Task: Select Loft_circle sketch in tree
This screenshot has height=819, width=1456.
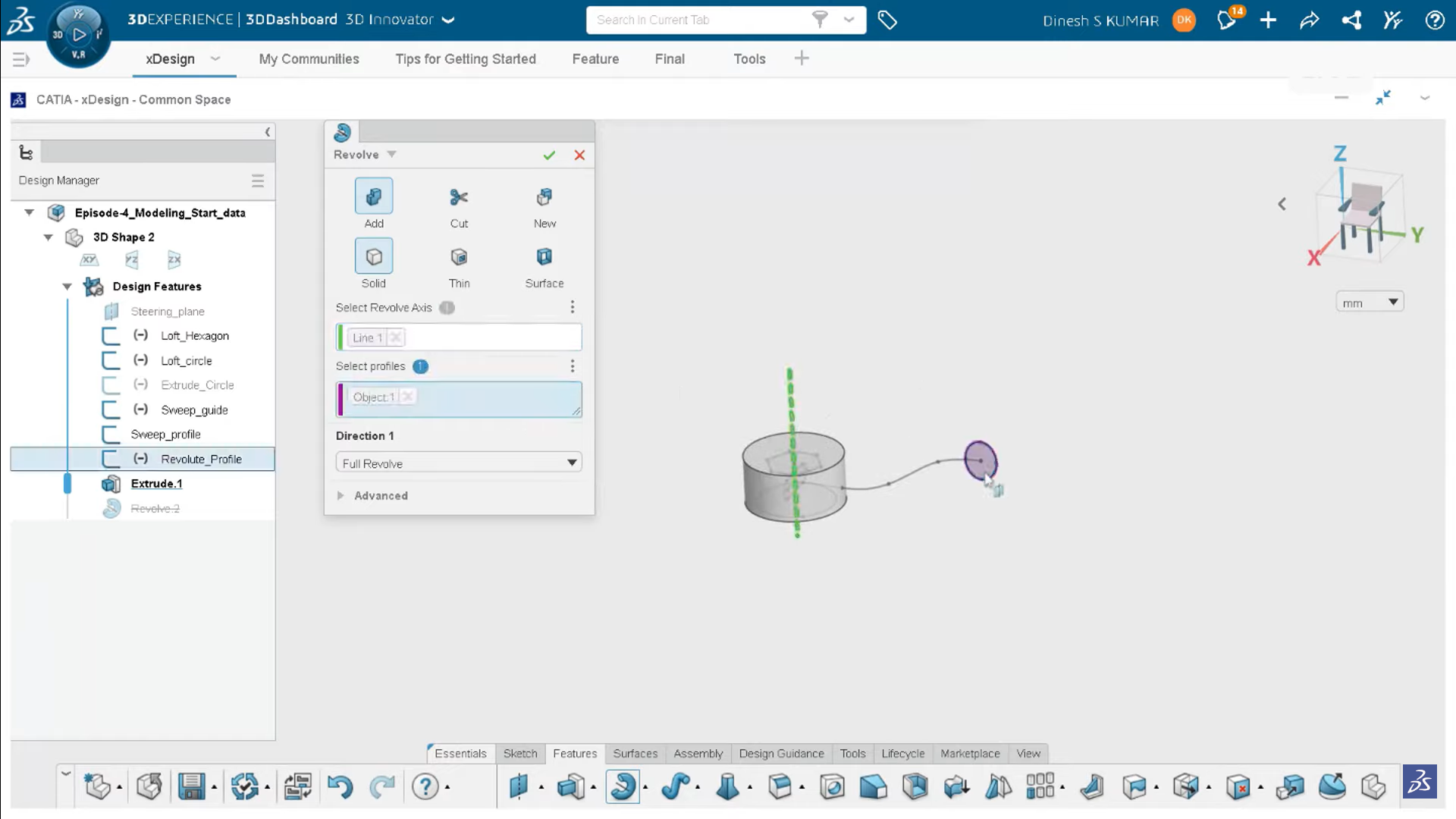Action: click(187, 361)
